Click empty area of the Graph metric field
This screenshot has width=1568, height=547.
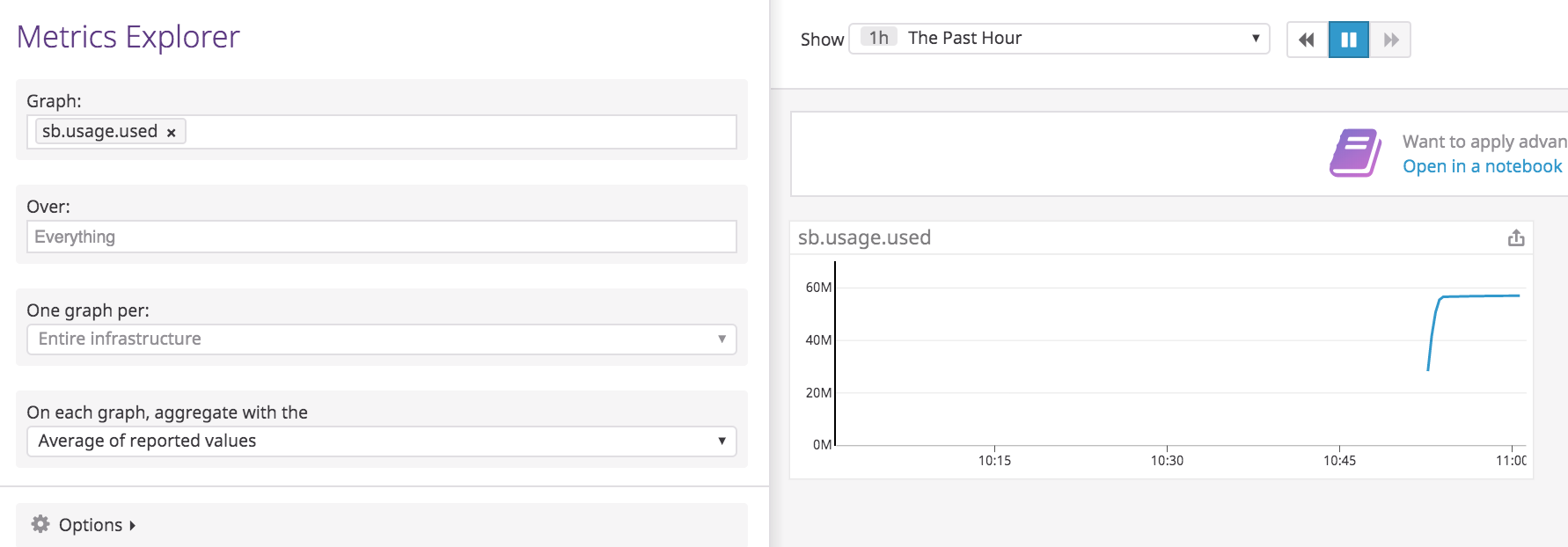click(x=458, y=132)
